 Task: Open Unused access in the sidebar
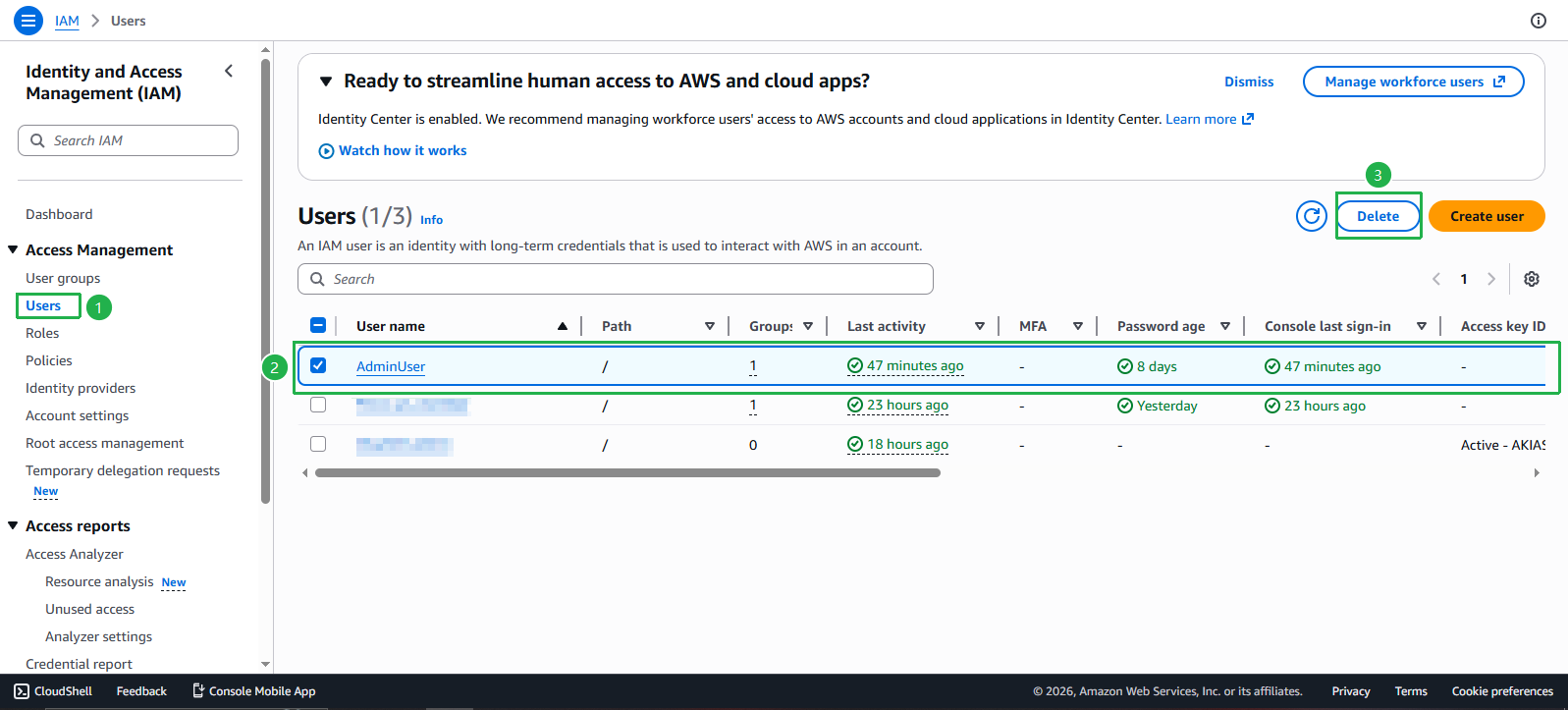[89, 609]
